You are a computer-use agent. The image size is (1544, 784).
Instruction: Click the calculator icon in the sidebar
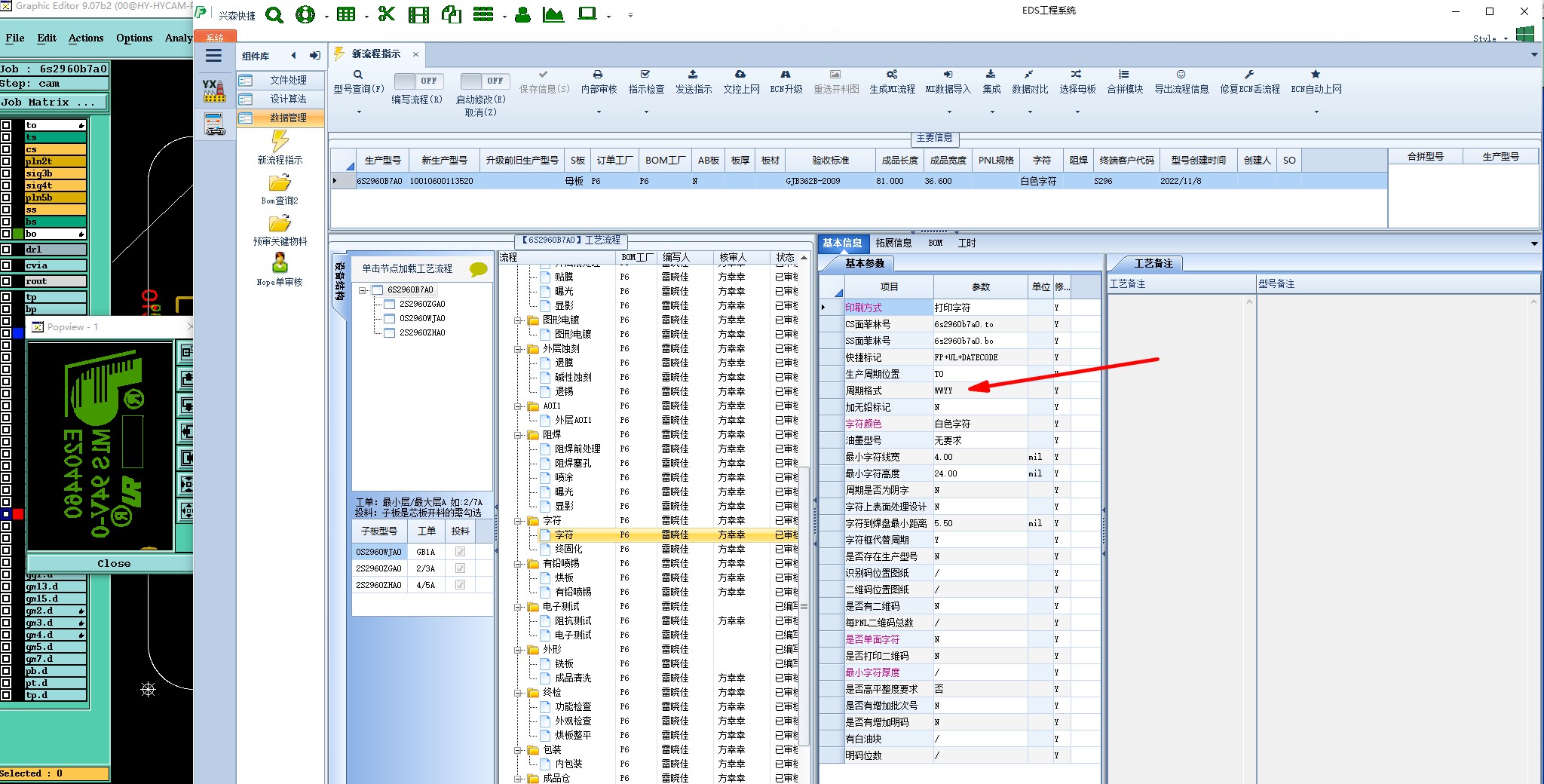(x=215, y=124)
